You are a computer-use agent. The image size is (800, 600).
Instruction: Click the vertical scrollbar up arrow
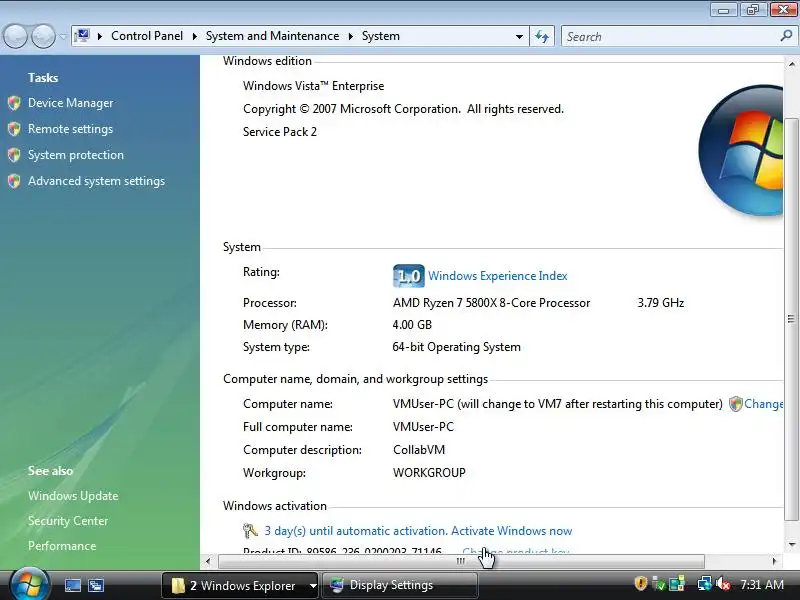click(x=791, y=64)
